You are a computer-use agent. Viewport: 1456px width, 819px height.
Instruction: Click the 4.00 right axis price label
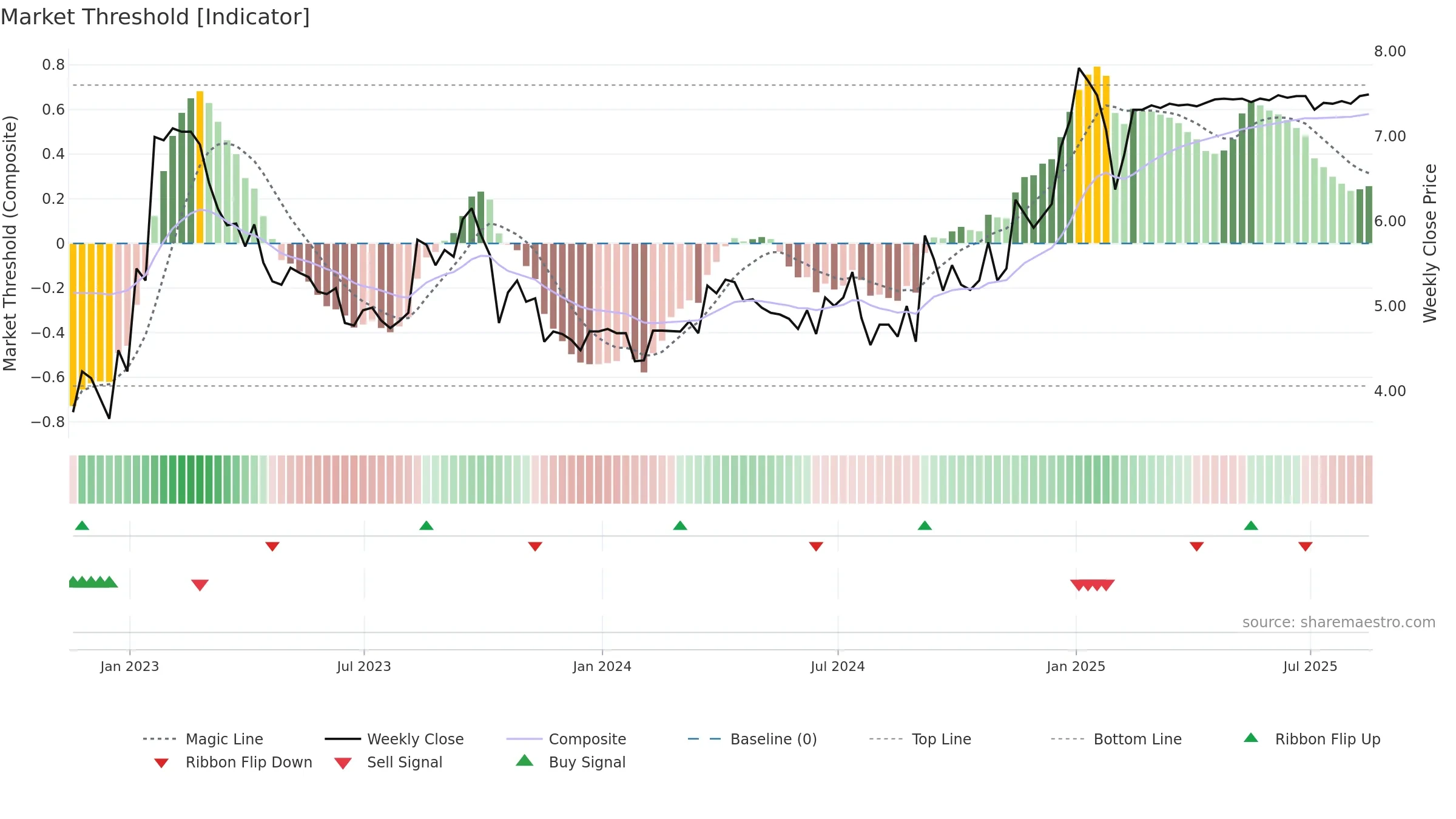[1390, 391]
